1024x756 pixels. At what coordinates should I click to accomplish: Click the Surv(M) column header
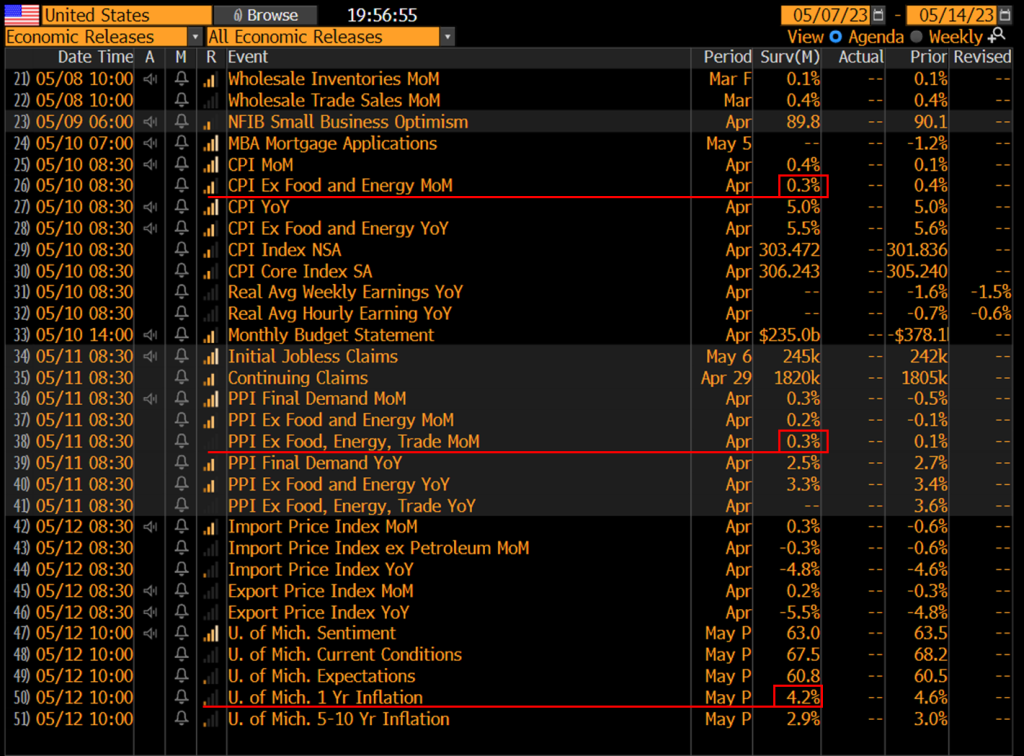point(789,57)
